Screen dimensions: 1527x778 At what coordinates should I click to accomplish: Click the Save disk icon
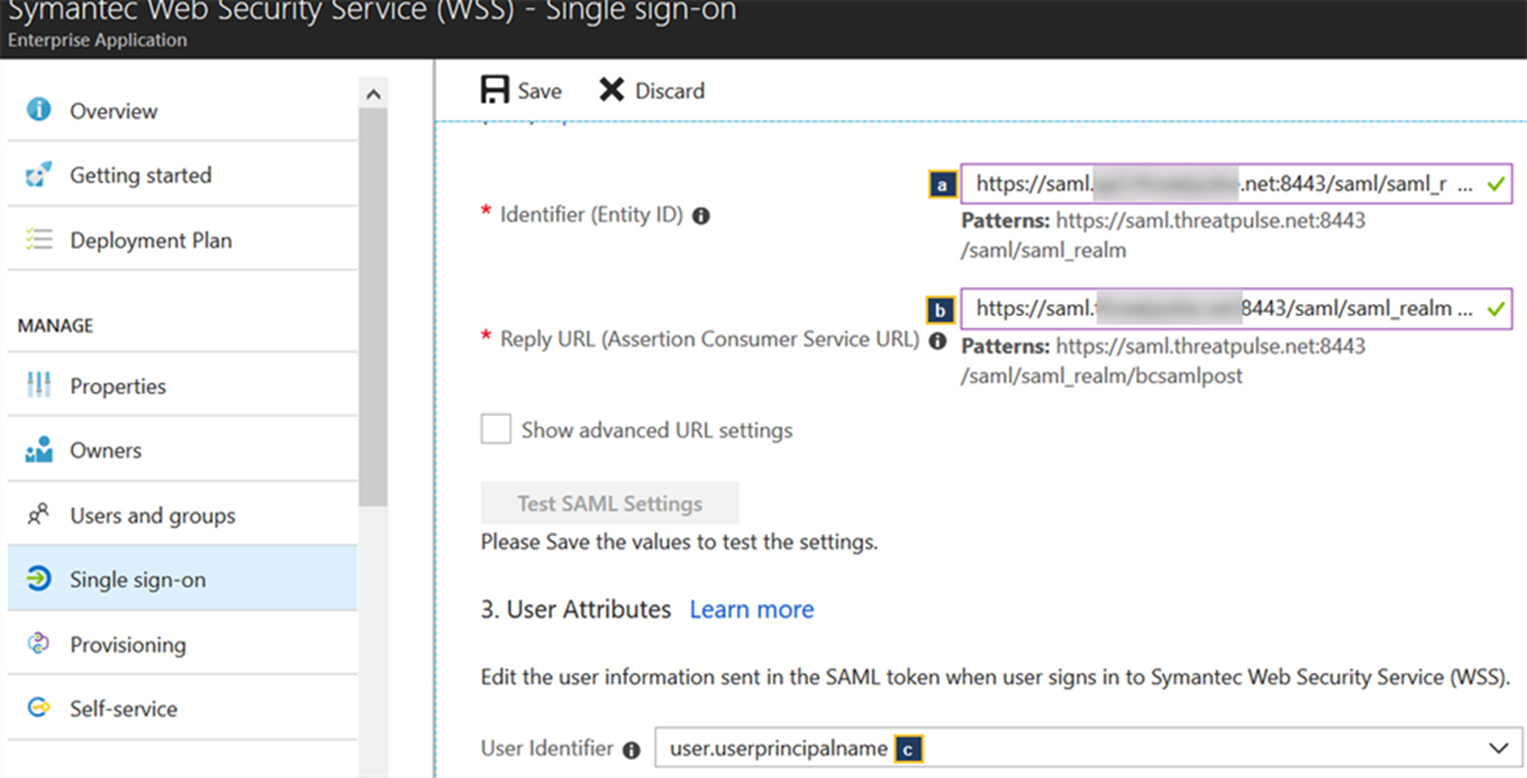[x=495, y=90]
